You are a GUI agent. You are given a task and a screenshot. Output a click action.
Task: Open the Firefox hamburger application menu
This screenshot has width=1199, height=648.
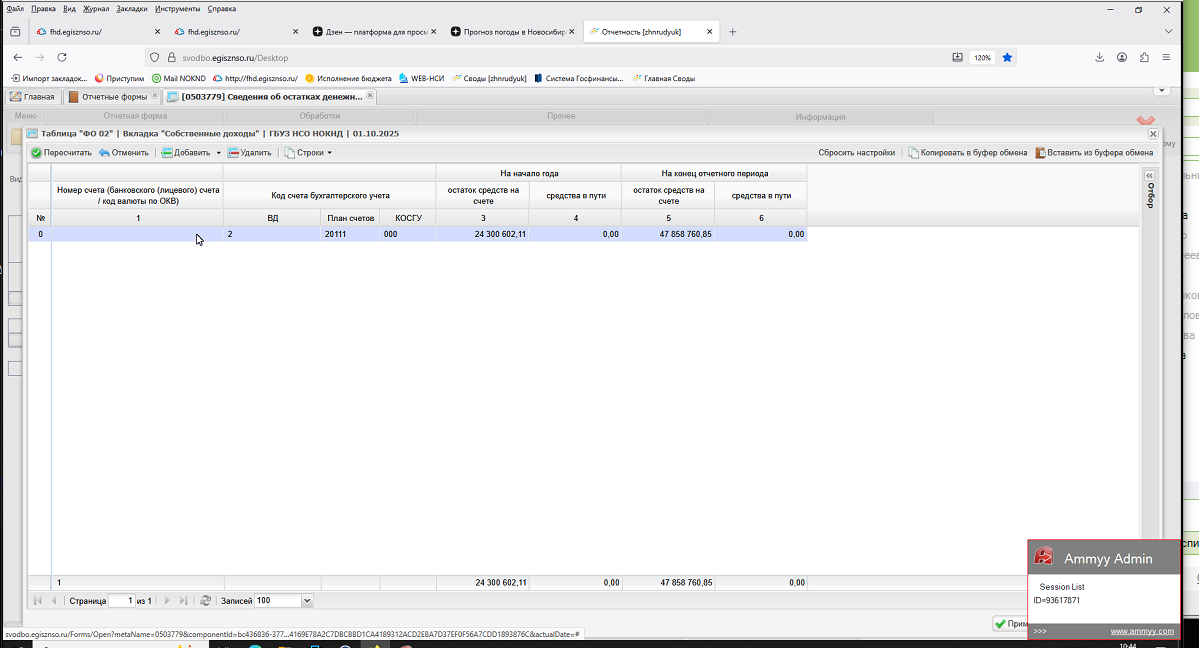(1166, 57)
